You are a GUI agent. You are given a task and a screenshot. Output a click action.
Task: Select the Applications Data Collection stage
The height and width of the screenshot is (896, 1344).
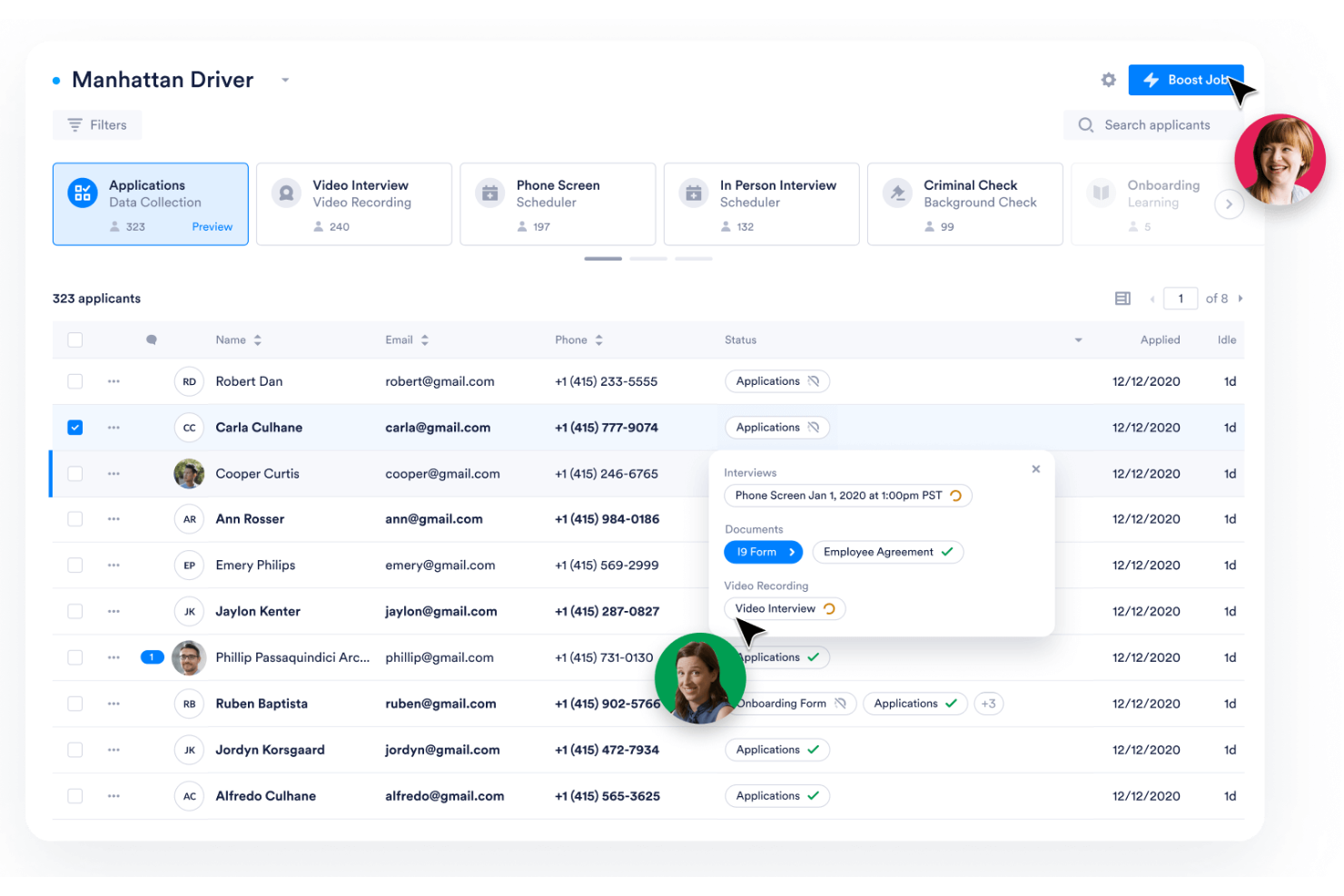pos(151,204)
